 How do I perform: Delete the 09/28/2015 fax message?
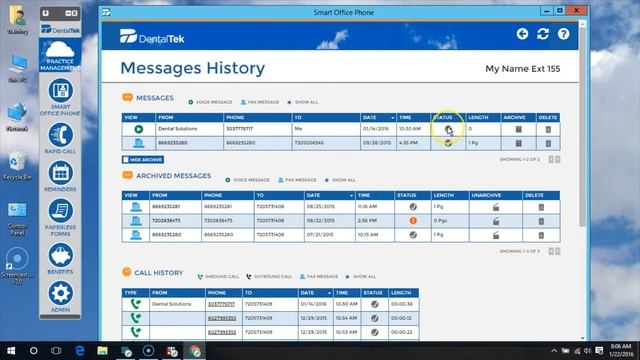pos(548,143)
